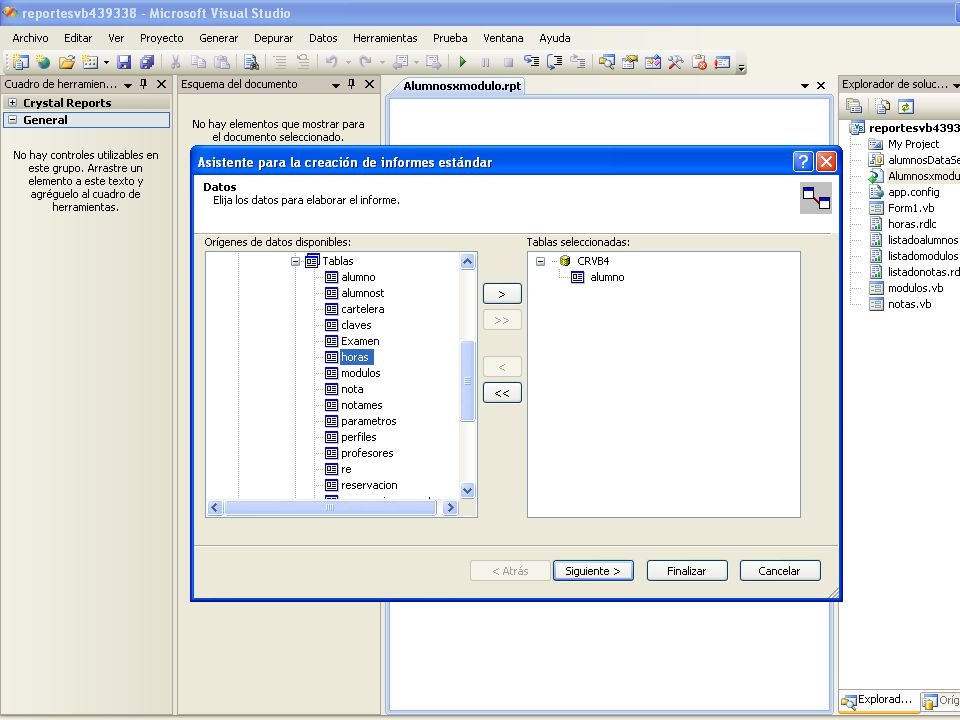Click the scroll right arrow of data sources list
Viewport: 960px width, 720px height.
click(451, 508)
